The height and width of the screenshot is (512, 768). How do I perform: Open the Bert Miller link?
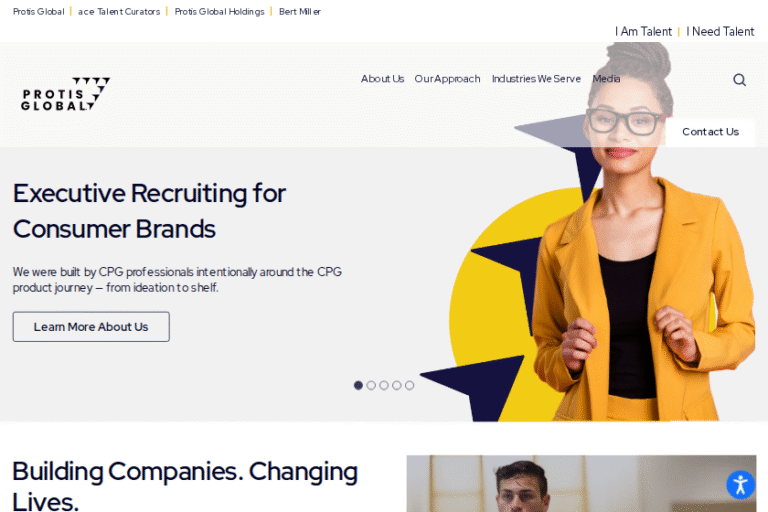click(x=300, y=12)
